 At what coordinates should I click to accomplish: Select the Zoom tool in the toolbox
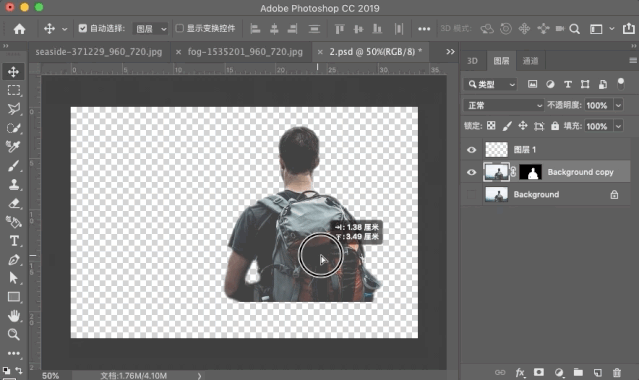[x=13, y=334]
